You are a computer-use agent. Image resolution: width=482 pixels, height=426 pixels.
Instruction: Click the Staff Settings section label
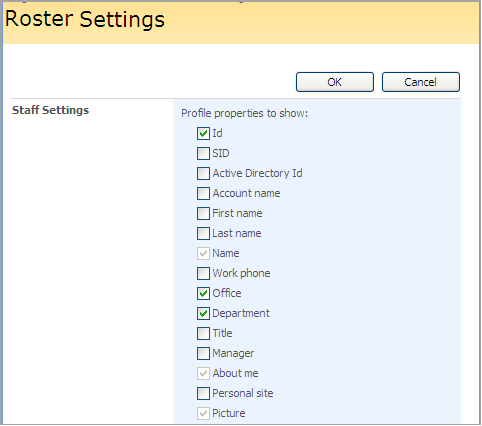[x=50, y=110]
